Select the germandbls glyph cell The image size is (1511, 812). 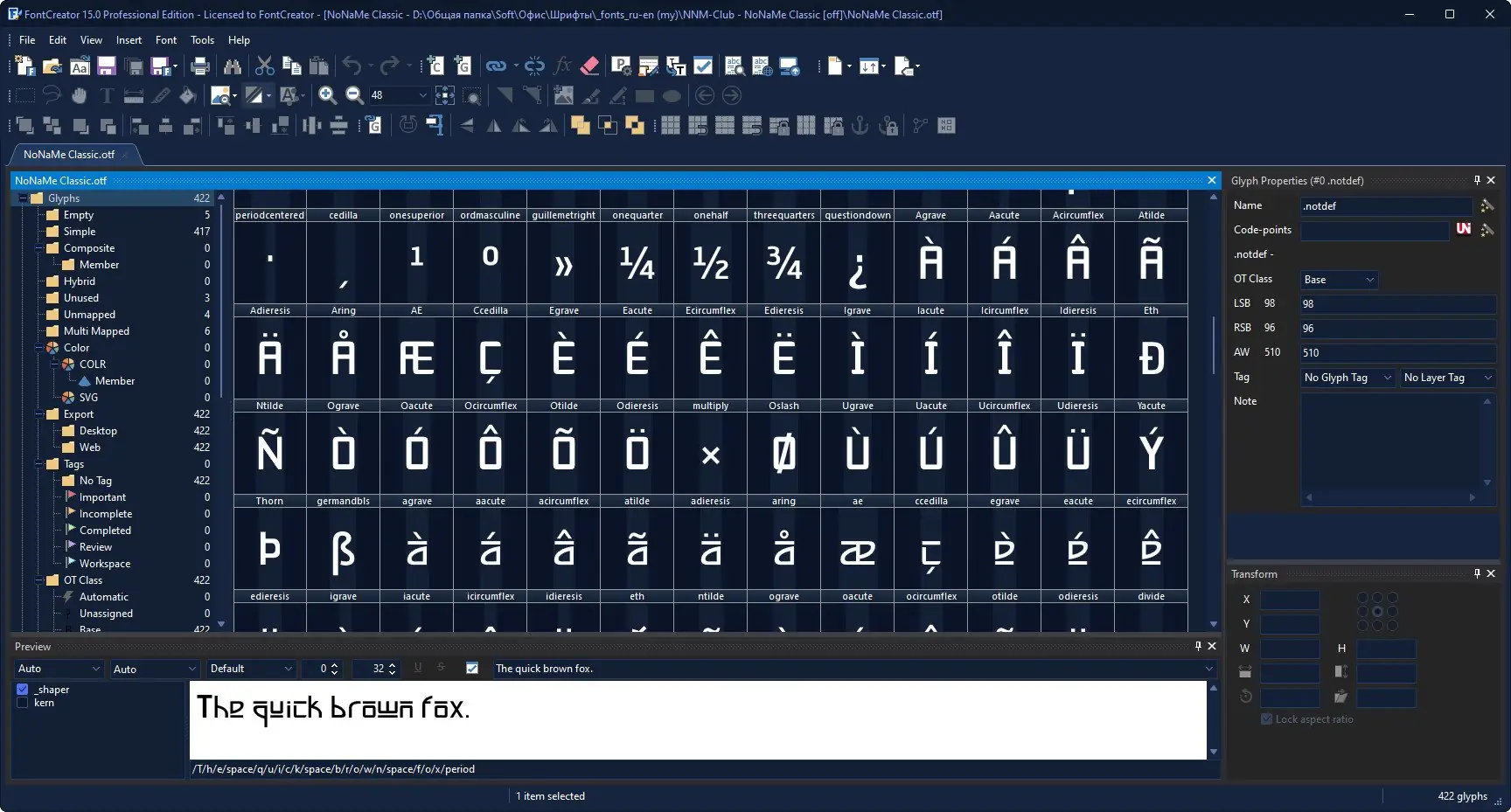(x=344, y=543)
